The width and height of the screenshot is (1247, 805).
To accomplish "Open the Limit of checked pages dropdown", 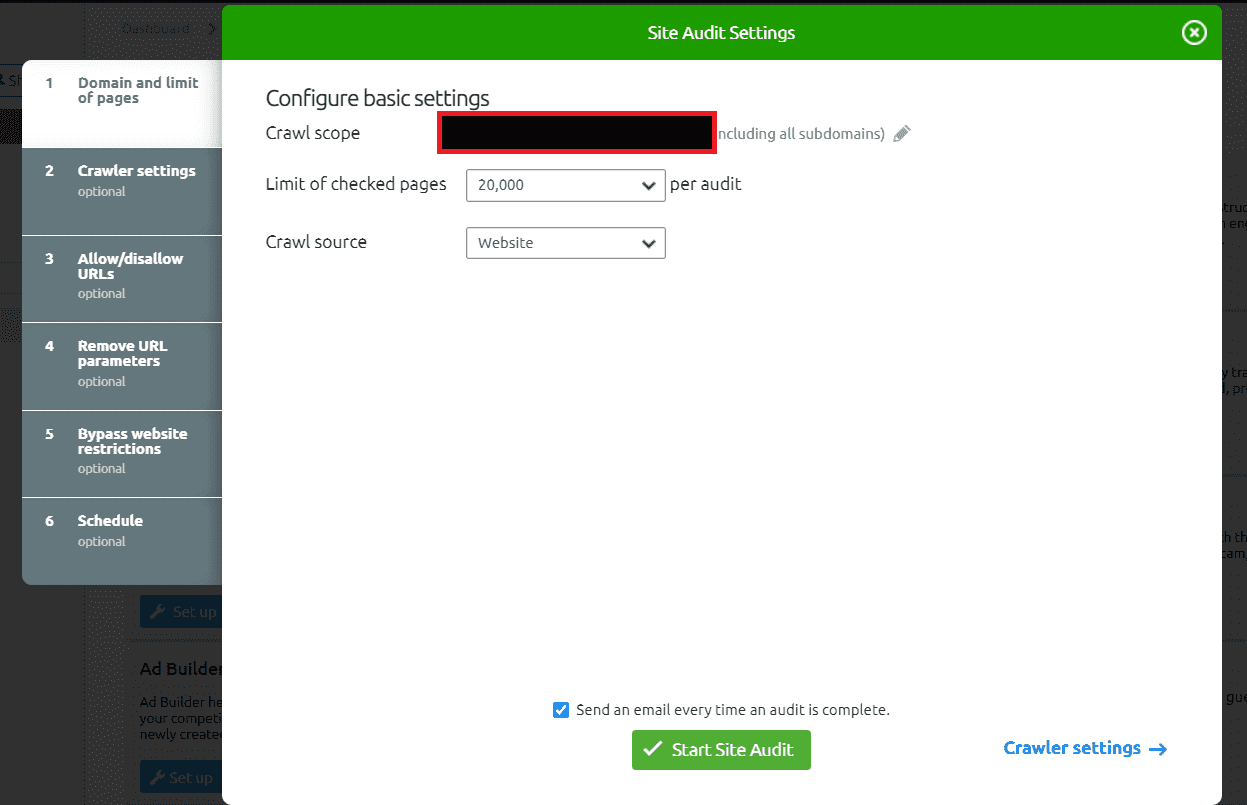I will point(565,185).
